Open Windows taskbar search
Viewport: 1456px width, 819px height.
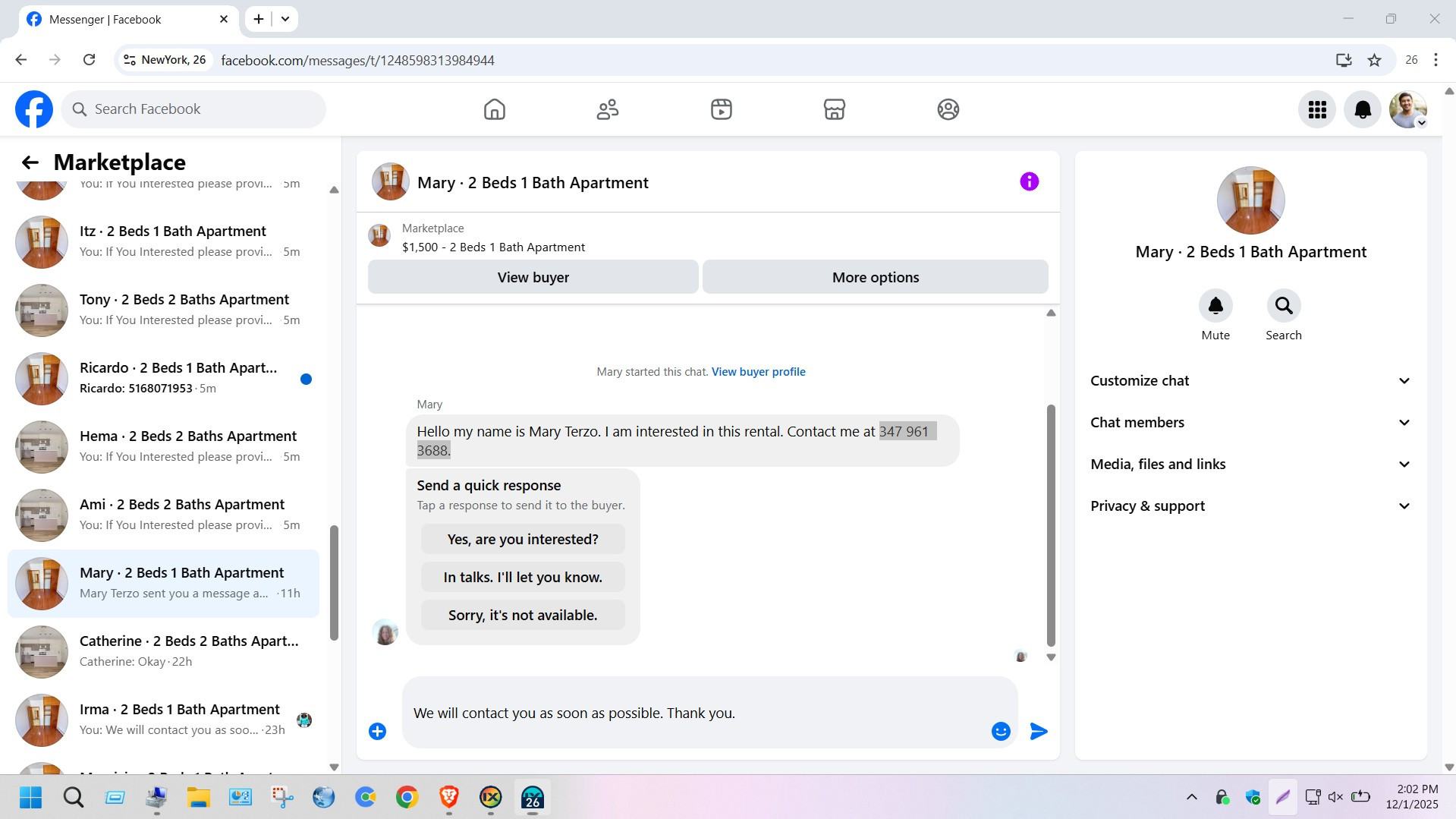(74, 797)
